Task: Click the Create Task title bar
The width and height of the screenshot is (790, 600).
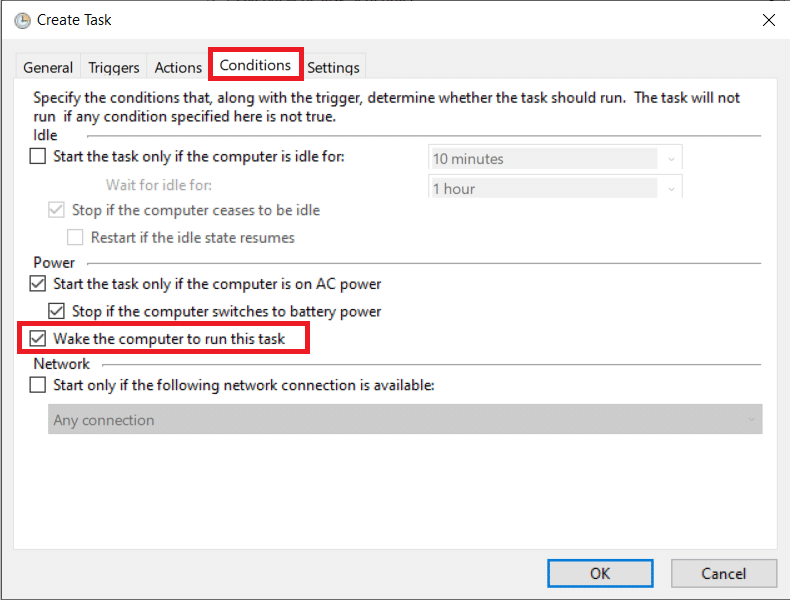Action: [x=400, y=20]
